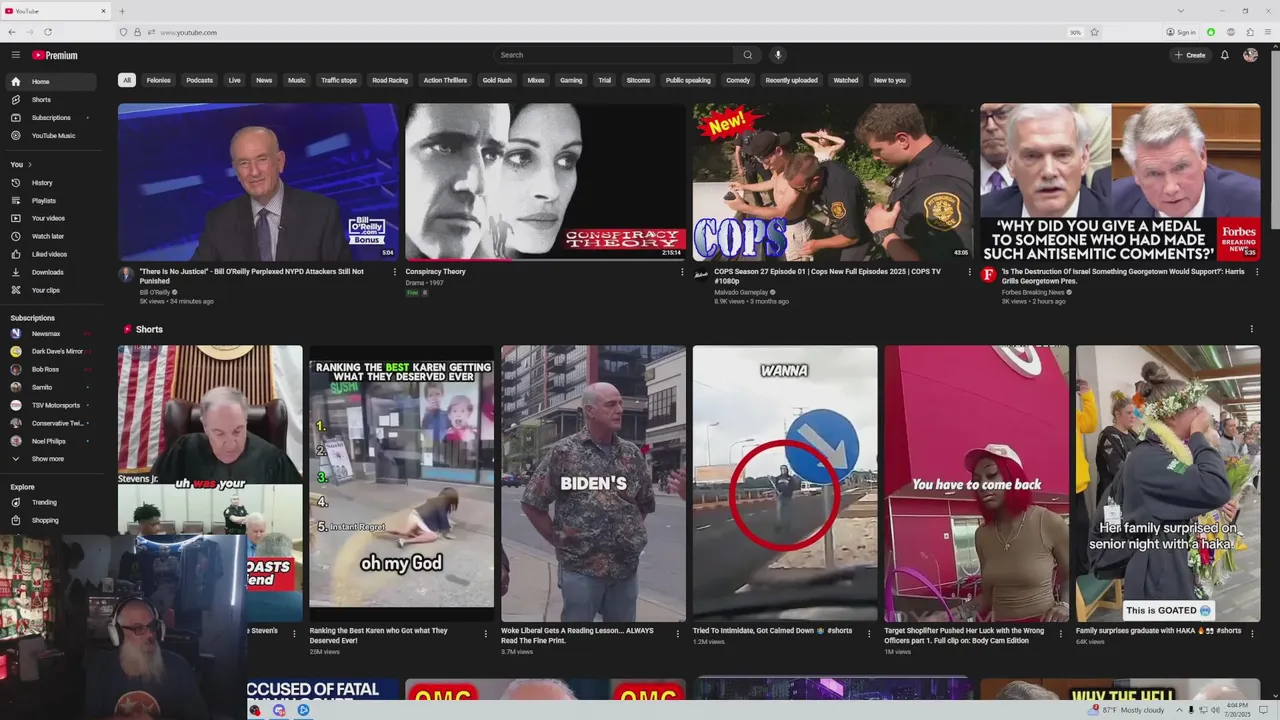
Task: Open Shopping under Explore
Action: (x=51, y=520)
